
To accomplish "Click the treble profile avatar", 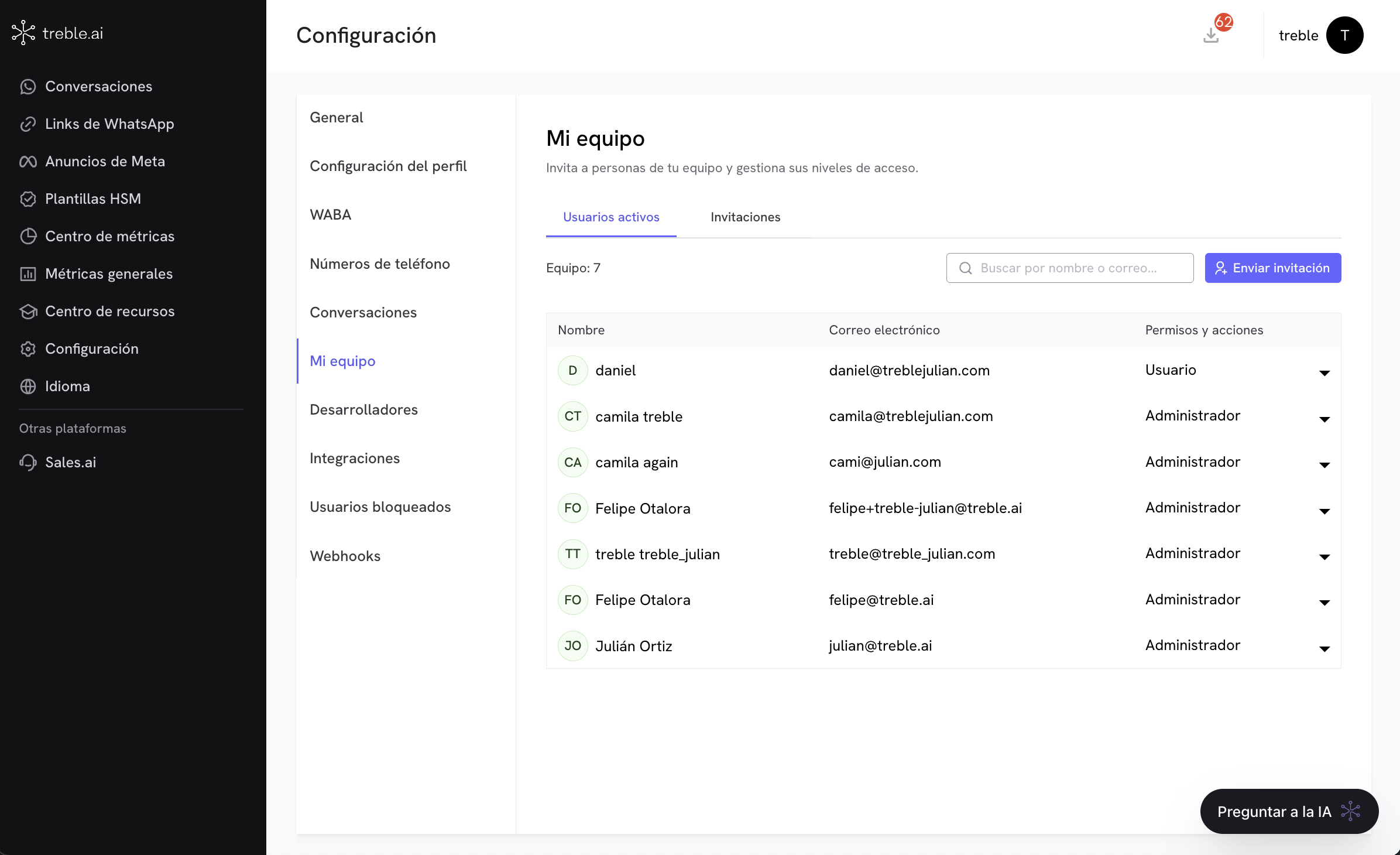I will 1344,36.
